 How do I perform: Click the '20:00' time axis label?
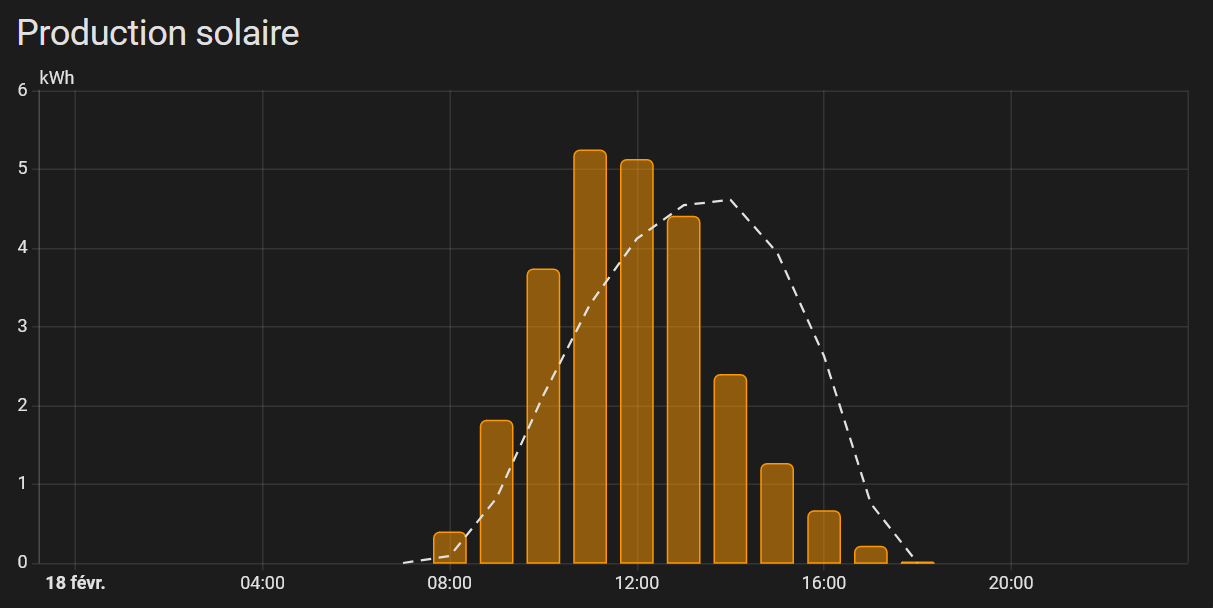[x=1011, y=583]
